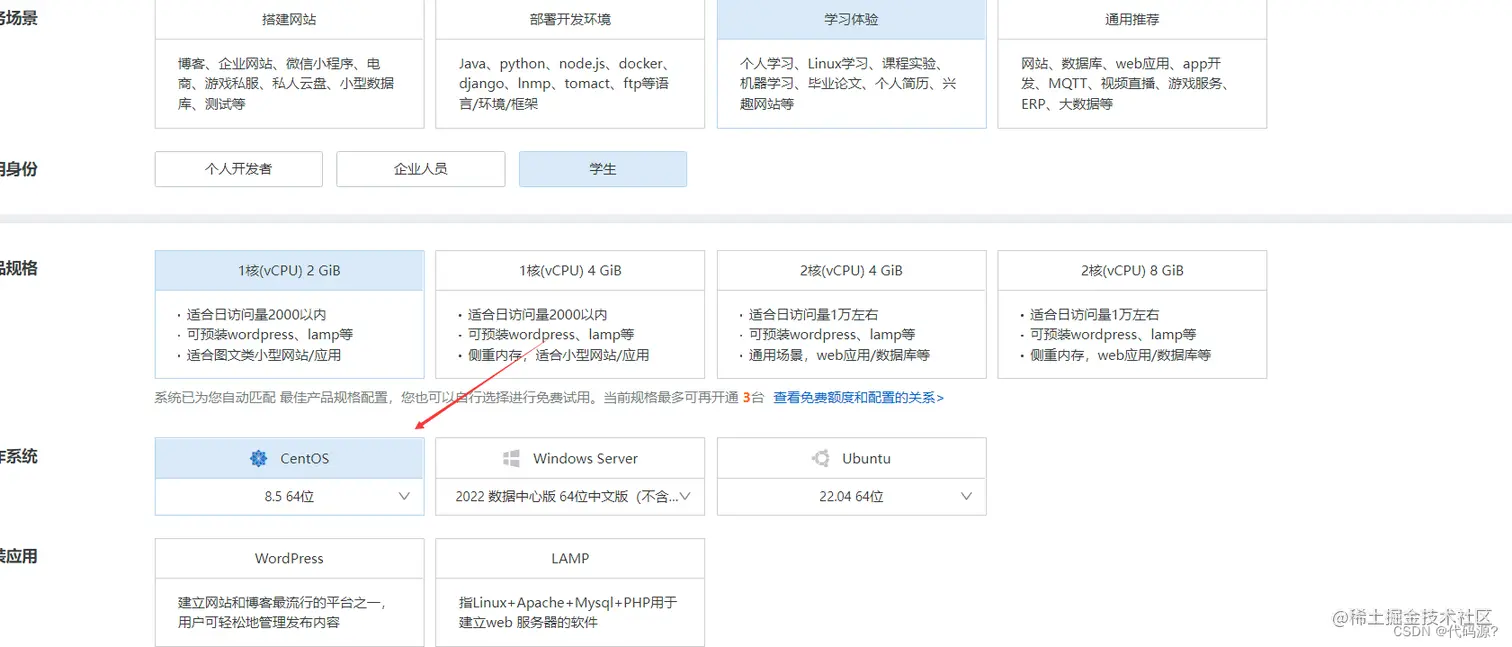1512x647 pixels.
Task: Expand the CentOS 8.5 version dropdown
Action: point(404,495)
